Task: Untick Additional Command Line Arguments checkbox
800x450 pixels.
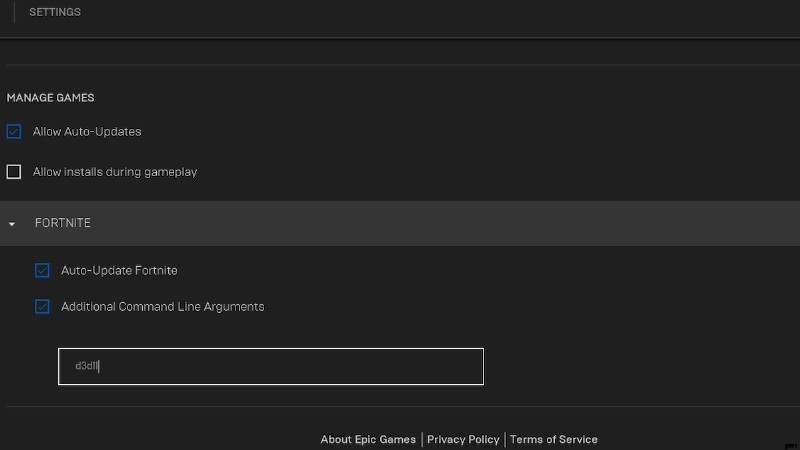Action: [x=42, y=307]
